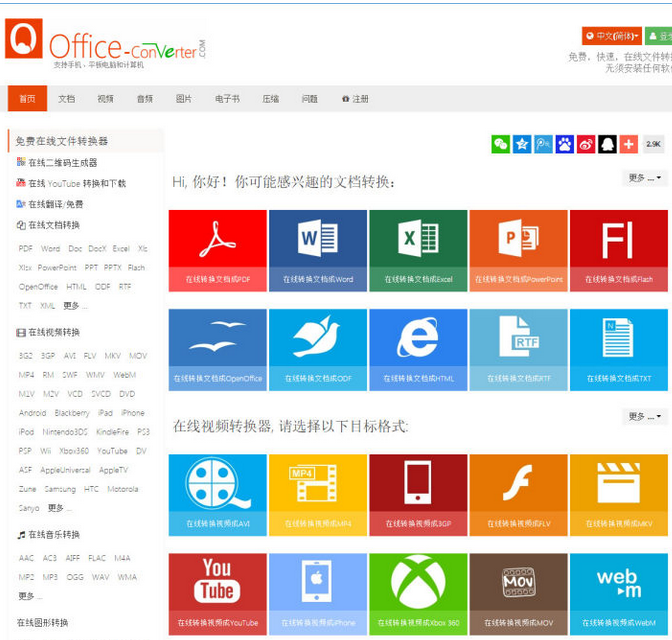Image resolution: width=672 pixels, height=640 pixels.
Task: Open the RTF conversion tile
Action: (518, 350)
